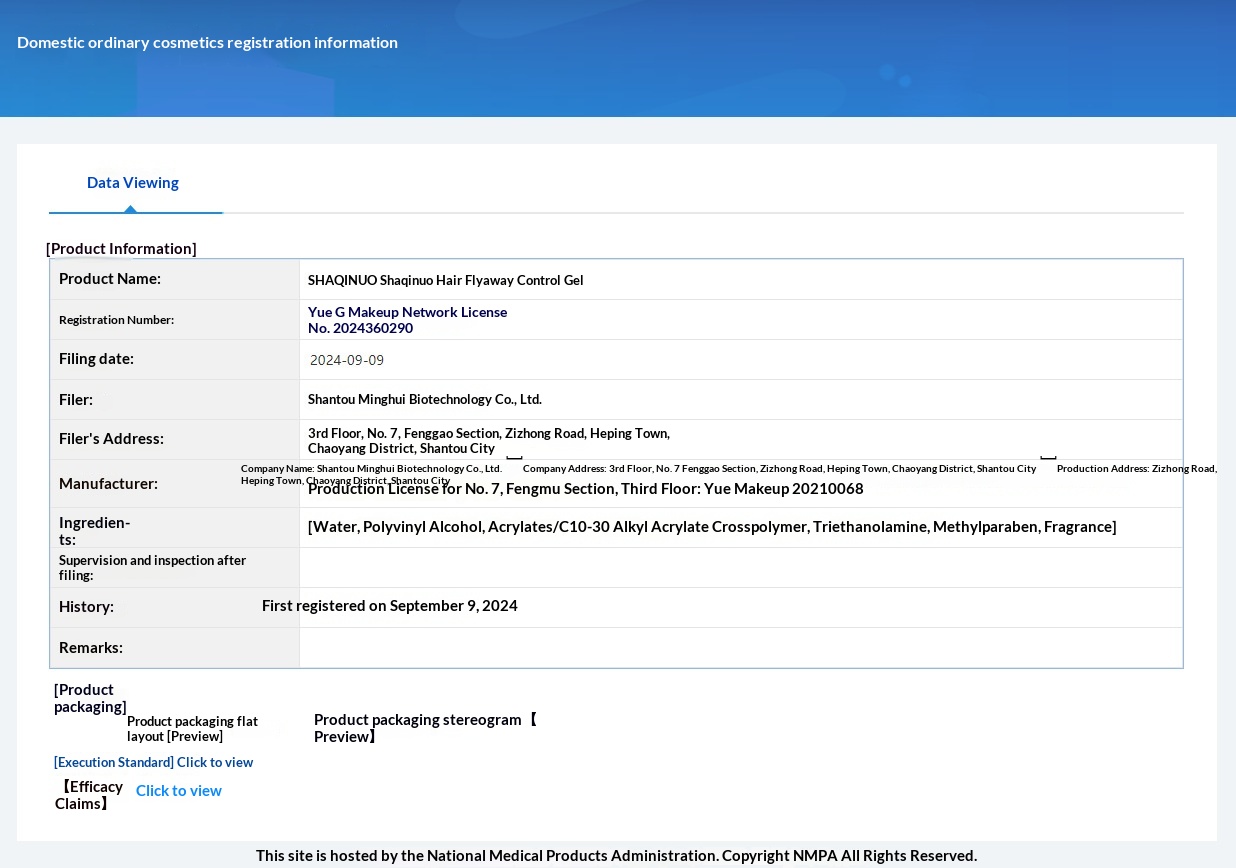Click the ingredients list text
1236x868 pixels.
pyautogui.click(x=712, y=527)
